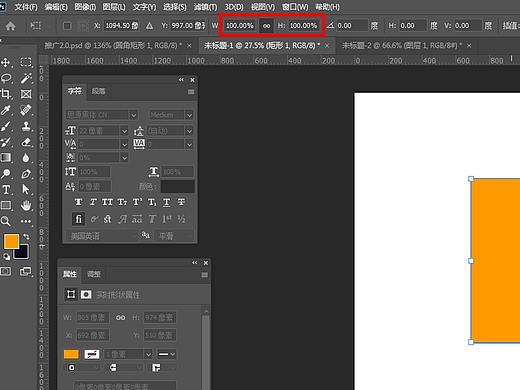520x390 pixels.
Task: Collapse the Character panel with double arrows
Action: coord(181,80)
